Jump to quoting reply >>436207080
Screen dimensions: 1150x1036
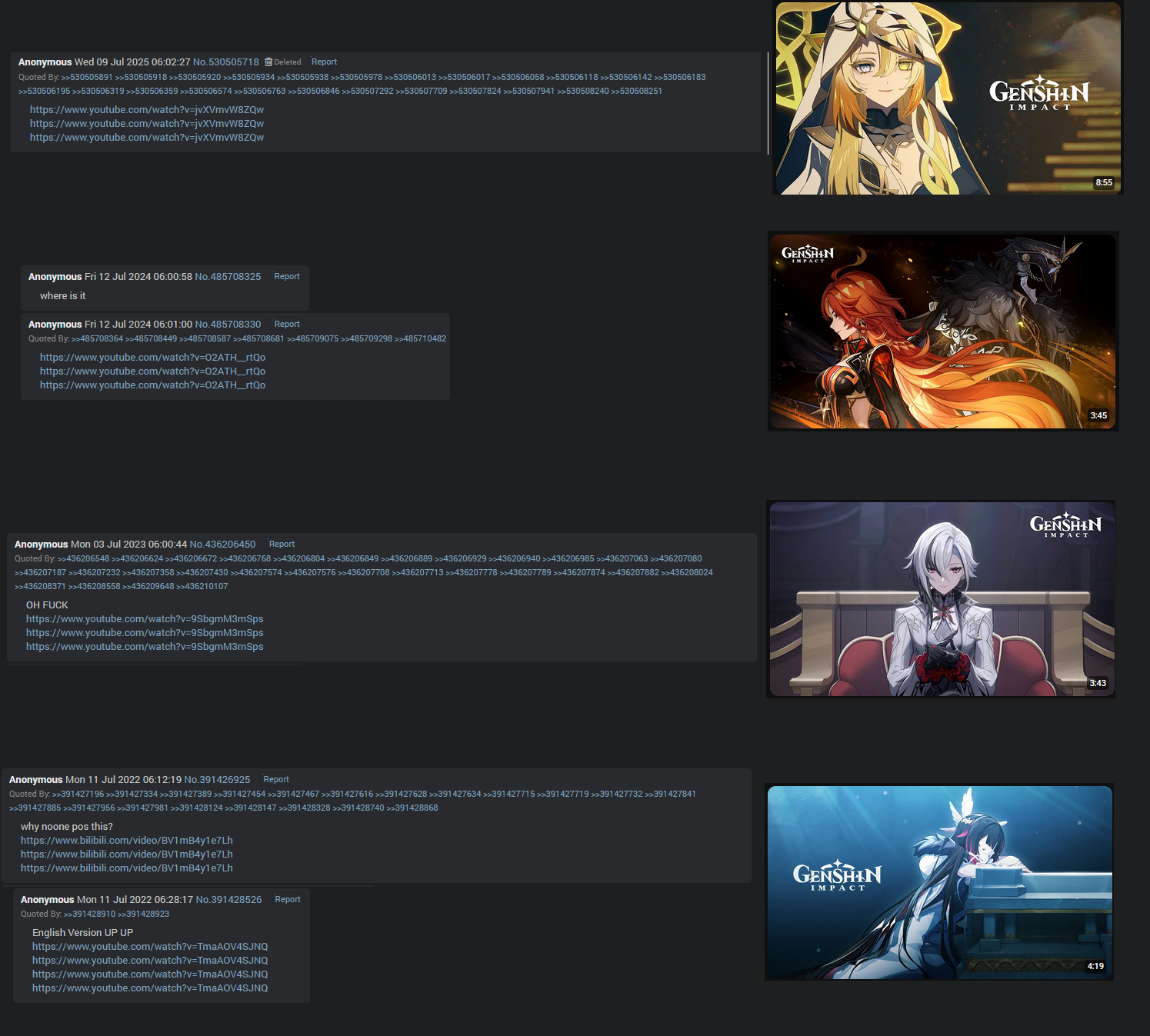tap(676, 559)
